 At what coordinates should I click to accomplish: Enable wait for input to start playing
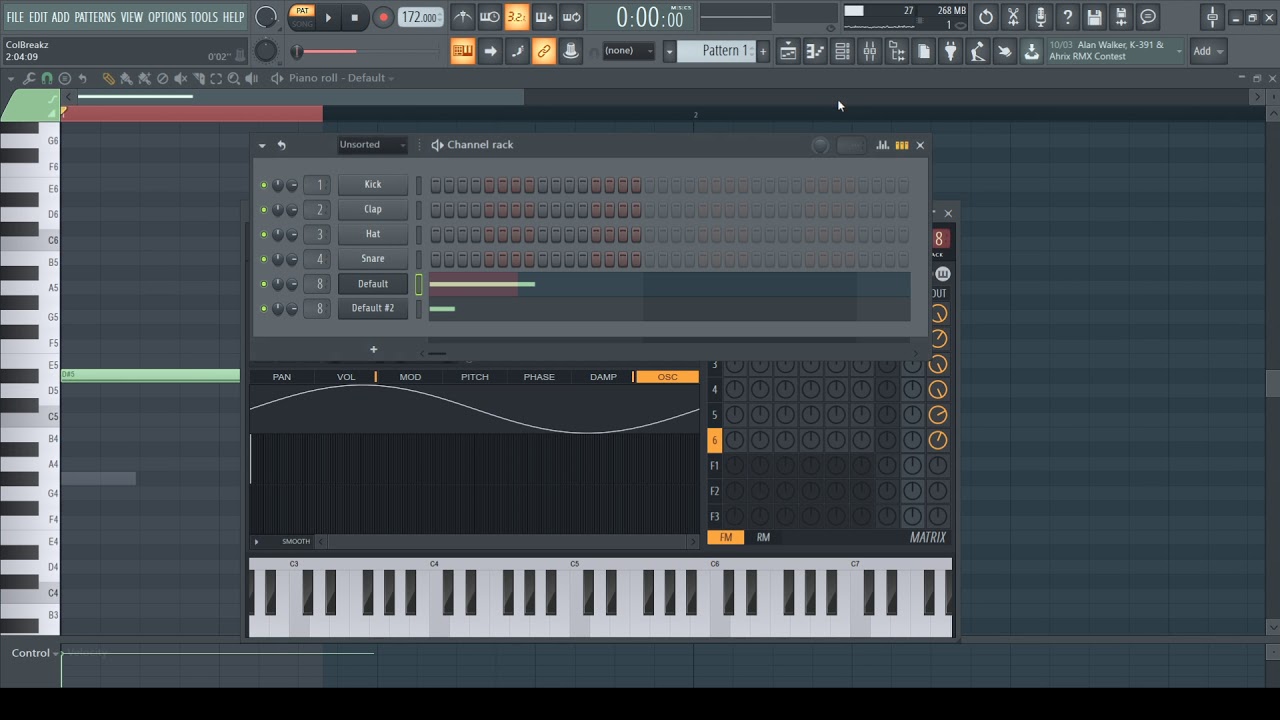489,17
